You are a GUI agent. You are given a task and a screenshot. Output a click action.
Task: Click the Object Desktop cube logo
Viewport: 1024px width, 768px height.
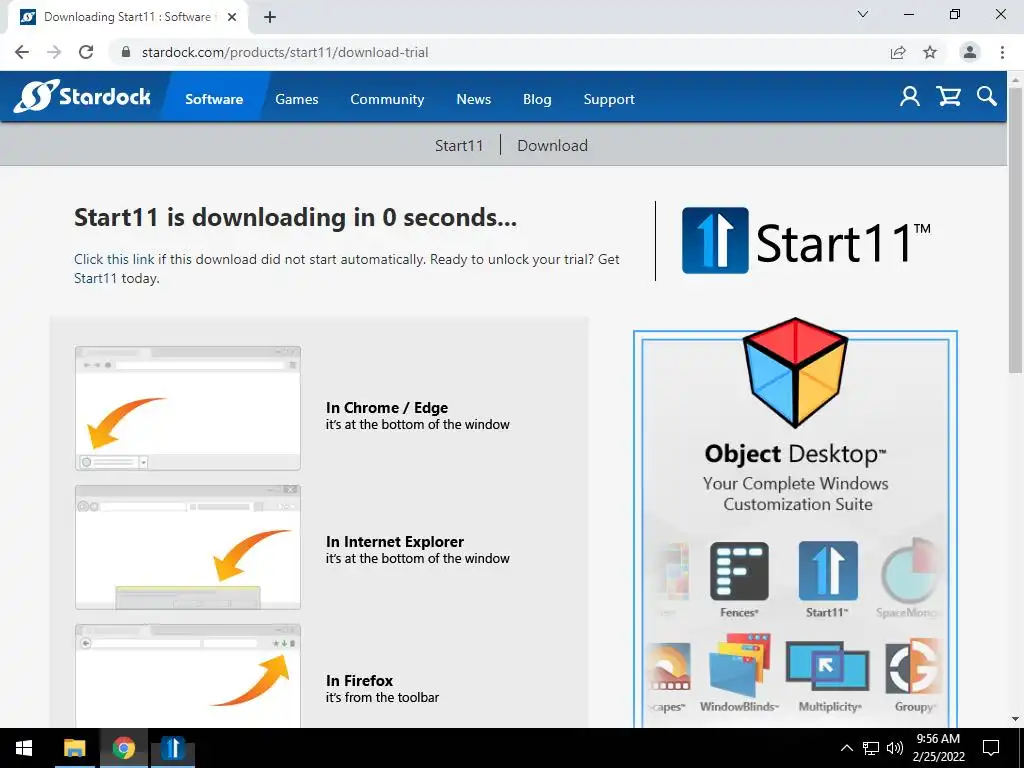point(795,373)
